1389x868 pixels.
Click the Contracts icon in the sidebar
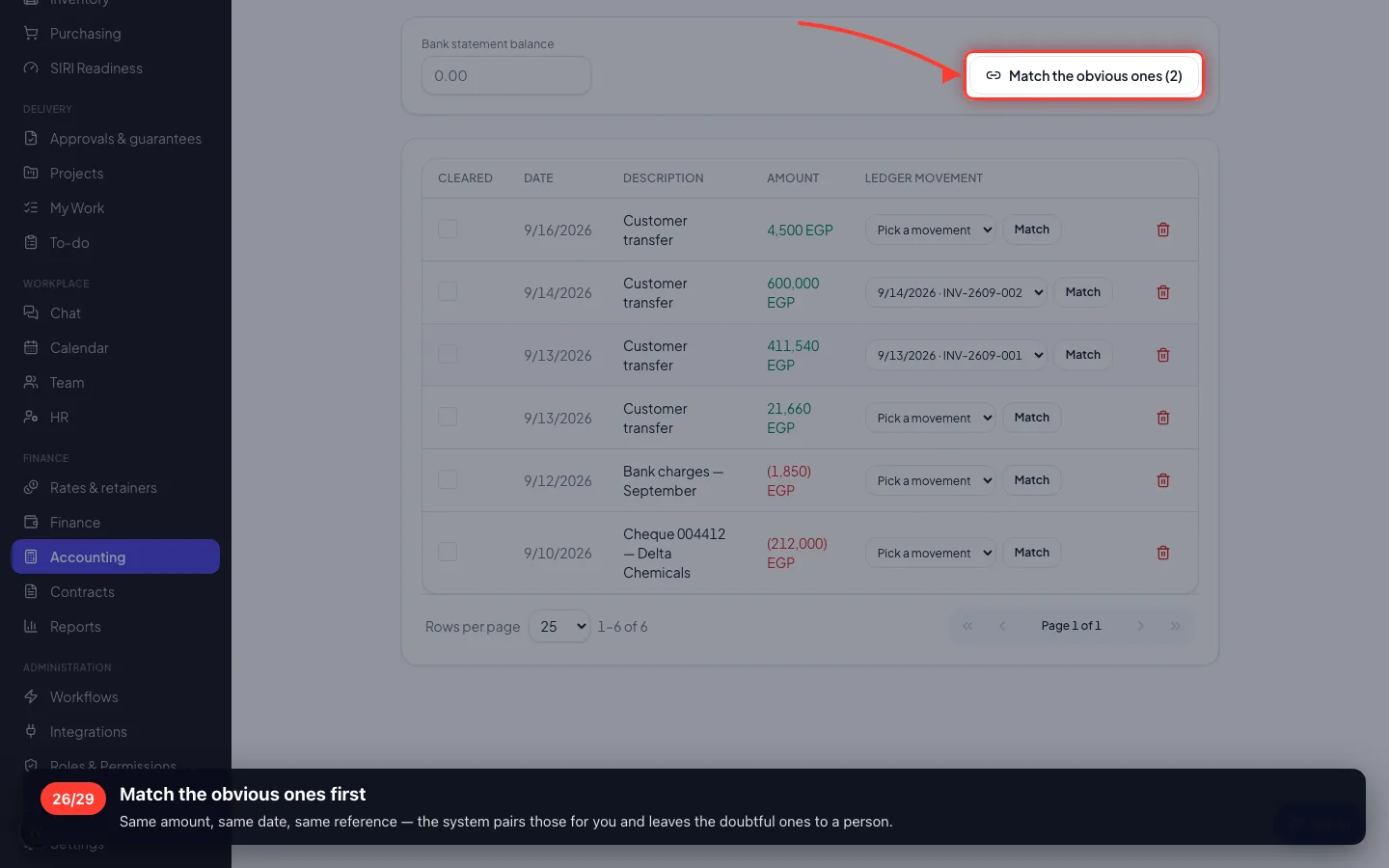click(31, 591)
